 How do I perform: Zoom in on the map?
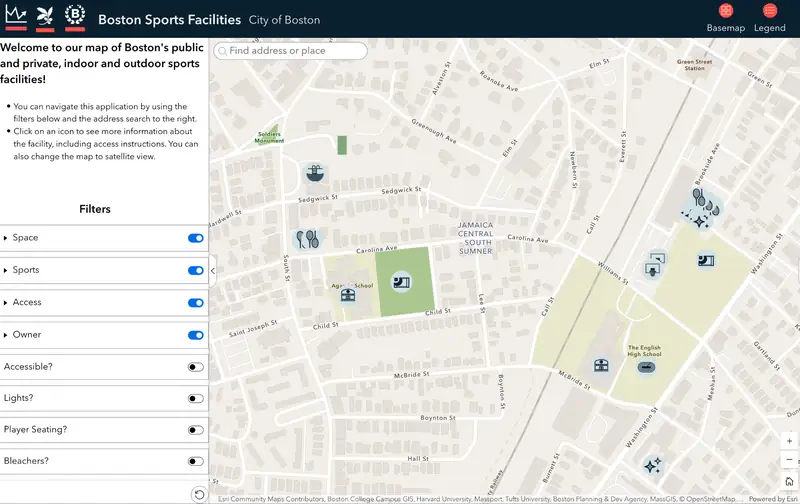[x=789, y=441]
